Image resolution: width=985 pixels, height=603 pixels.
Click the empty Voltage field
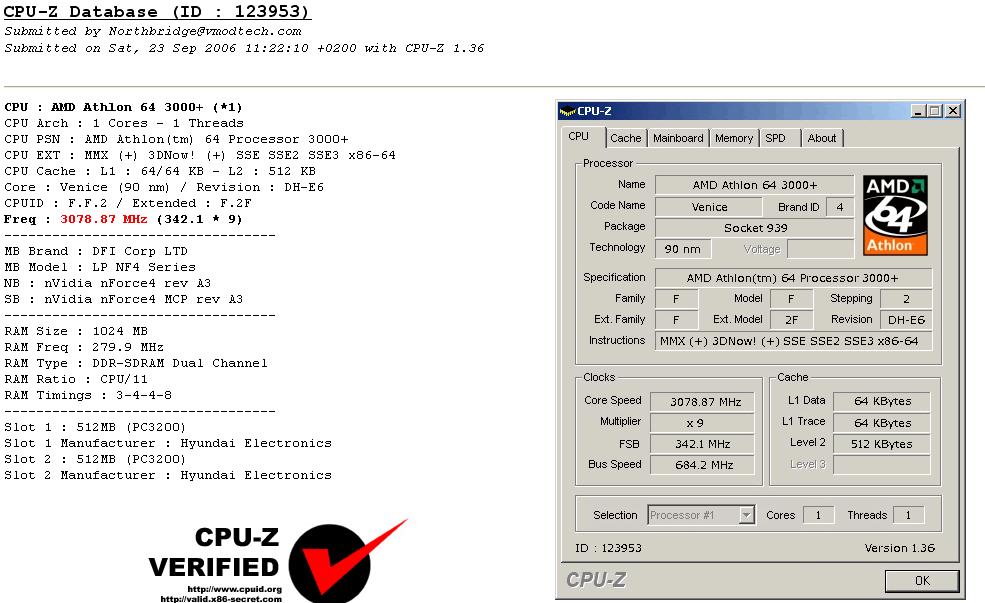pyautogui.click(x=820, y=249)
